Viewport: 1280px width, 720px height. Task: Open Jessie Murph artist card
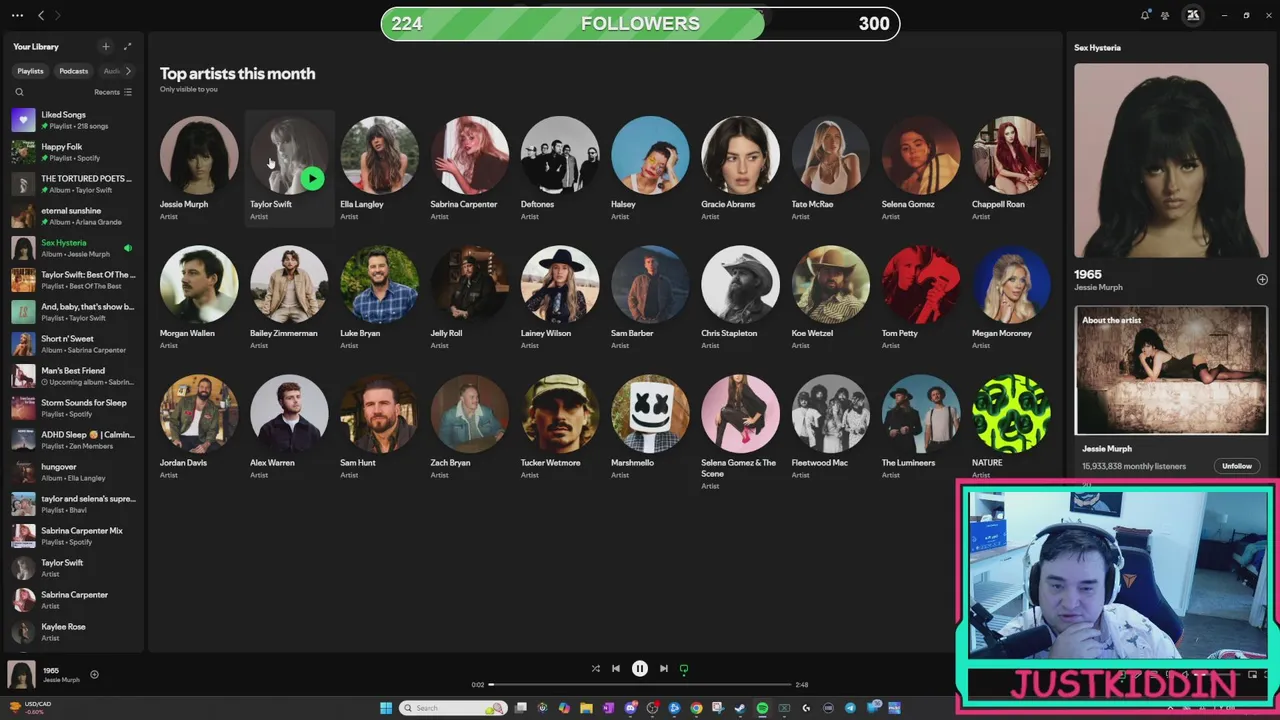(199, 168)
